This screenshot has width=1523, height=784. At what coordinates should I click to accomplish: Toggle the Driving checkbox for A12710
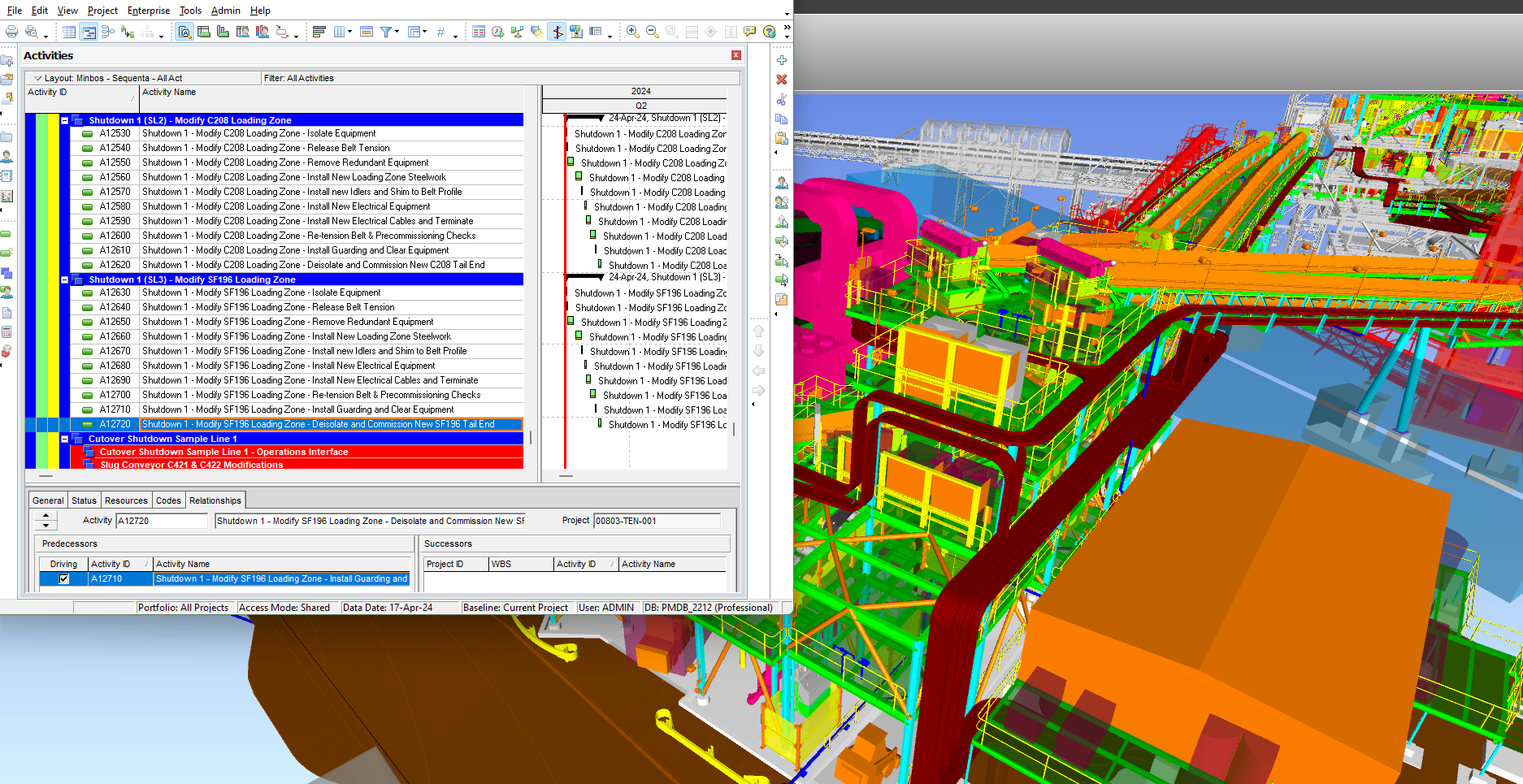[x=63, y=579]
